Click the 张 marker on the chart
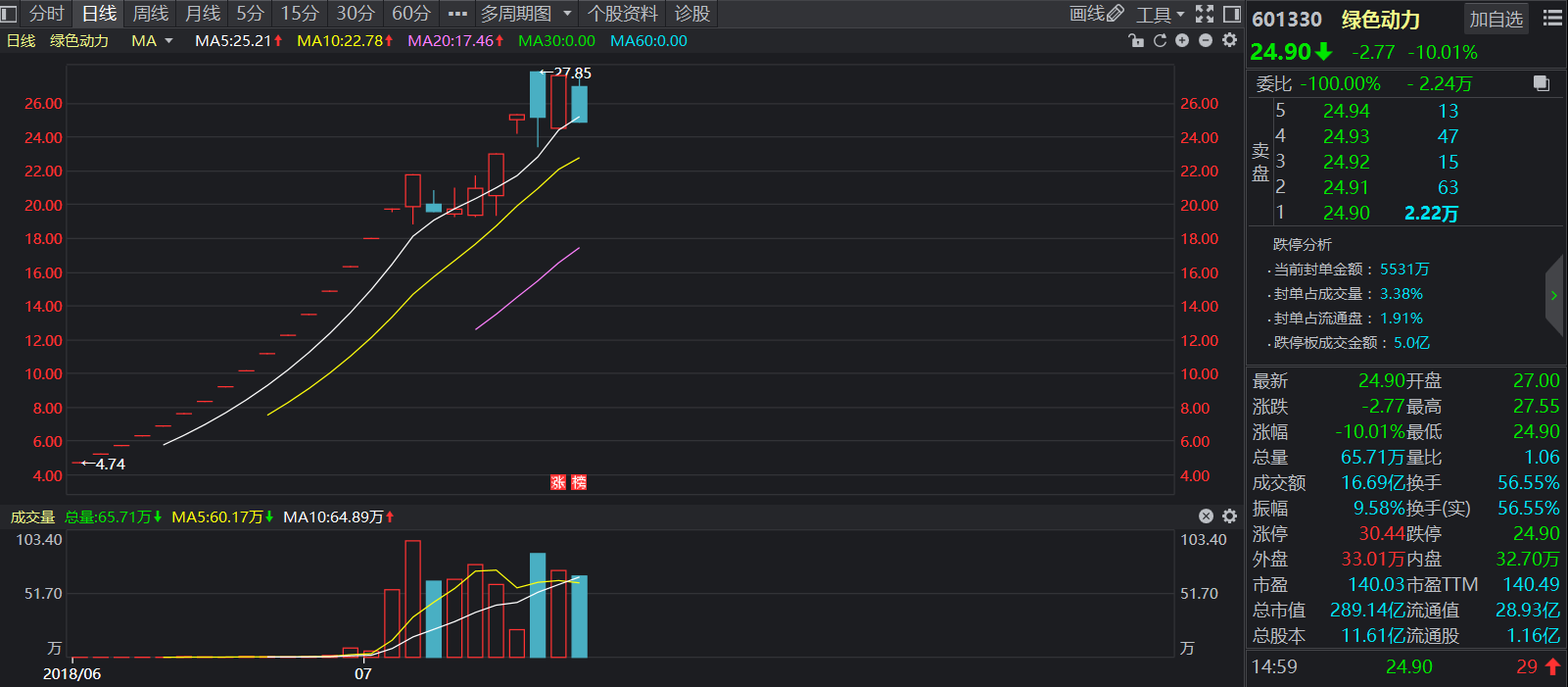The image size is (1568, 687). pyautogui.click(x=558, y=482)
